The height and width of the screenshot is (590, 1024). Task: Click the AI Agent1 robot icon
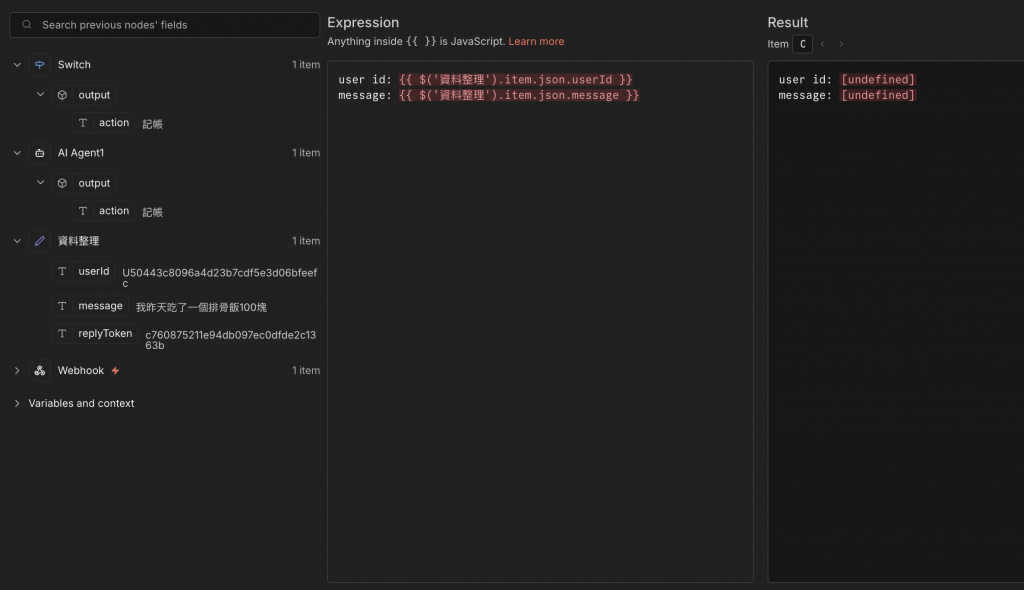40,153
